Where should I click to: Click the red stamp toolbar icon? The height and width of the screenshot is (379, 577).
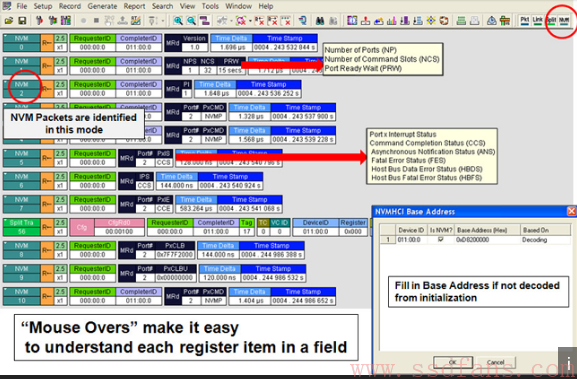coord(365,20)
